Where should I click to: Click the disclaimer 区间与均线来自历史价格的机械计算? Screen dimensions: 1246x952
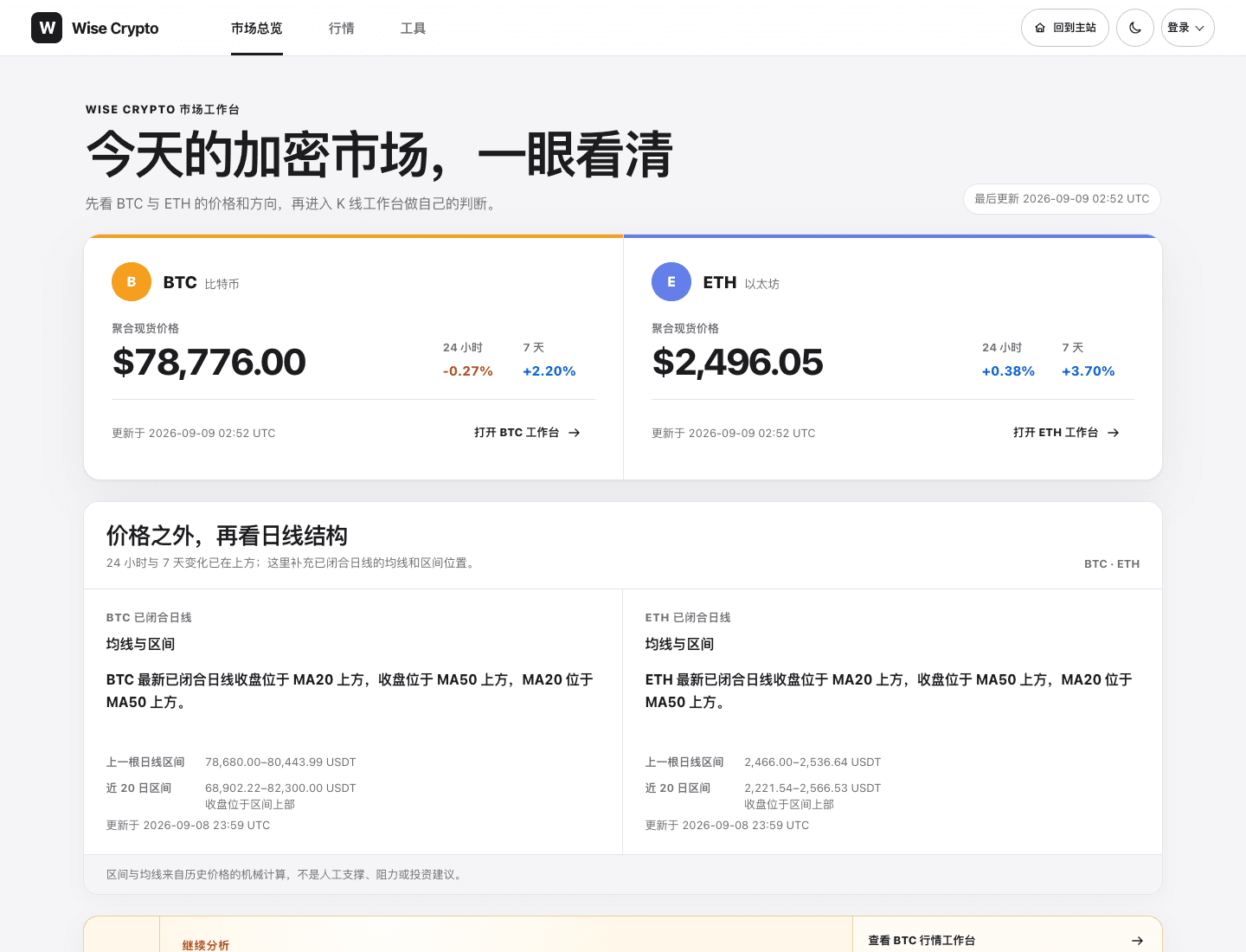[x=286, y=875]
